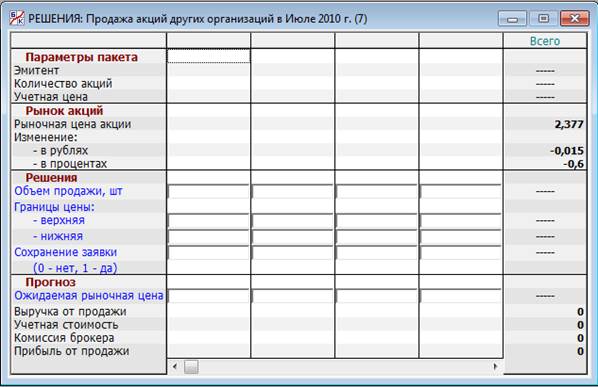Click the Рынок акций section heading

tap(64, 111)
